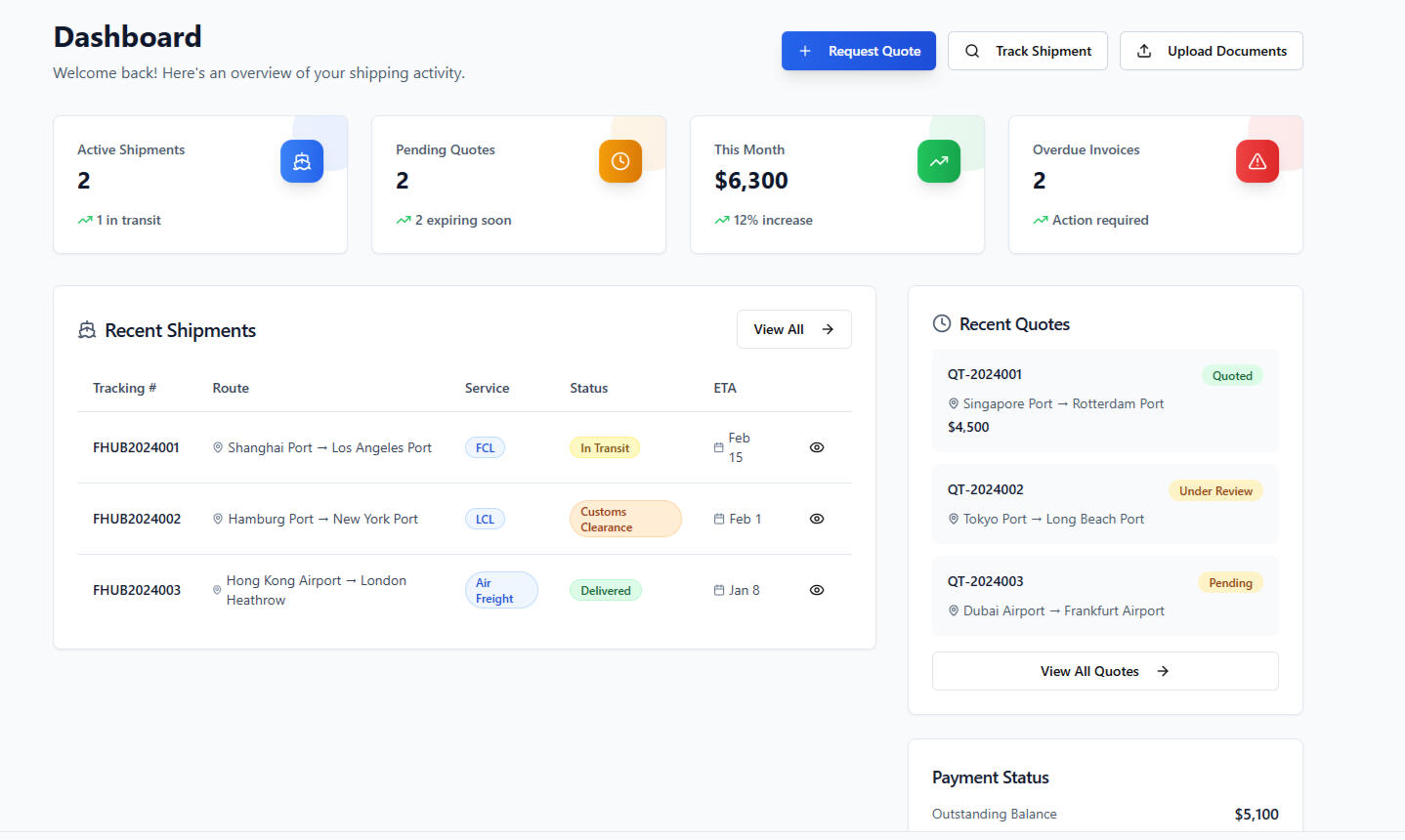
Task: Open Track Shipment search
Action: tap(1027, 51)
